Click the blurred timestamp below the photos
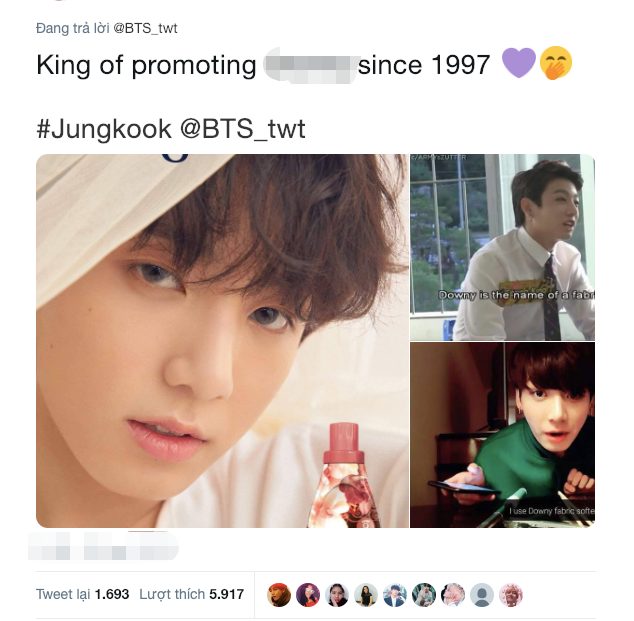 104,545
